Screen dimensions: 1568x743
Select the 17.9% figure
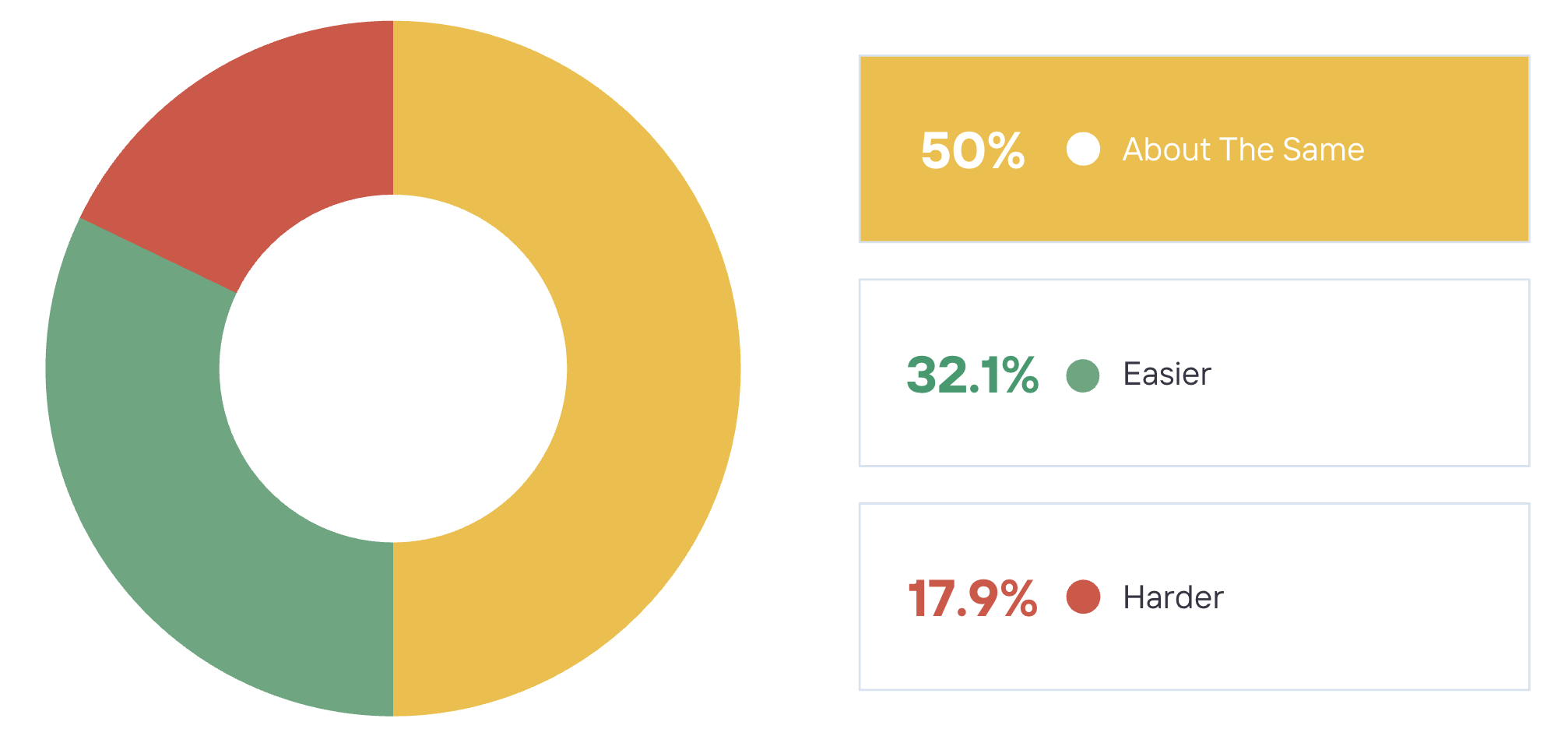click(972, 598)
